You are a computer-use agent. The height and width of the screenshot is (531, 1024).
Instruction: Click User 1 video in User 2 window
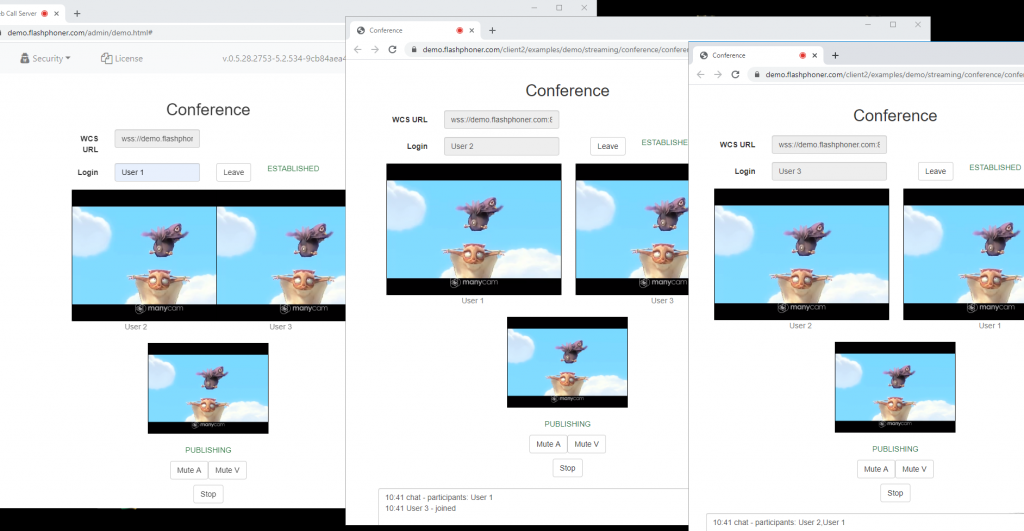[x=473, y=229]
